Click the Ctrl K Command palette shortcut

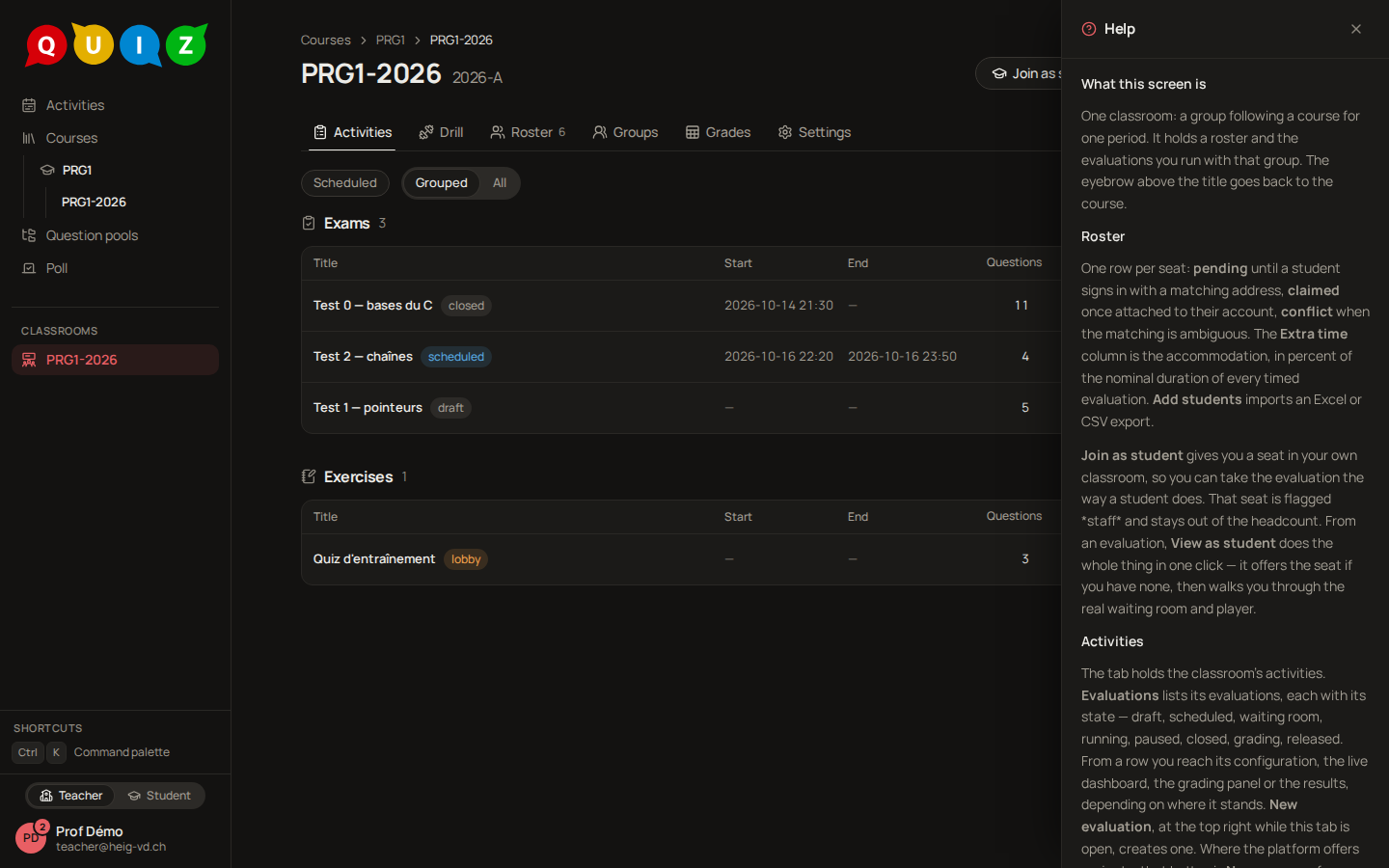pyautogui.click(x=92, y=752)
